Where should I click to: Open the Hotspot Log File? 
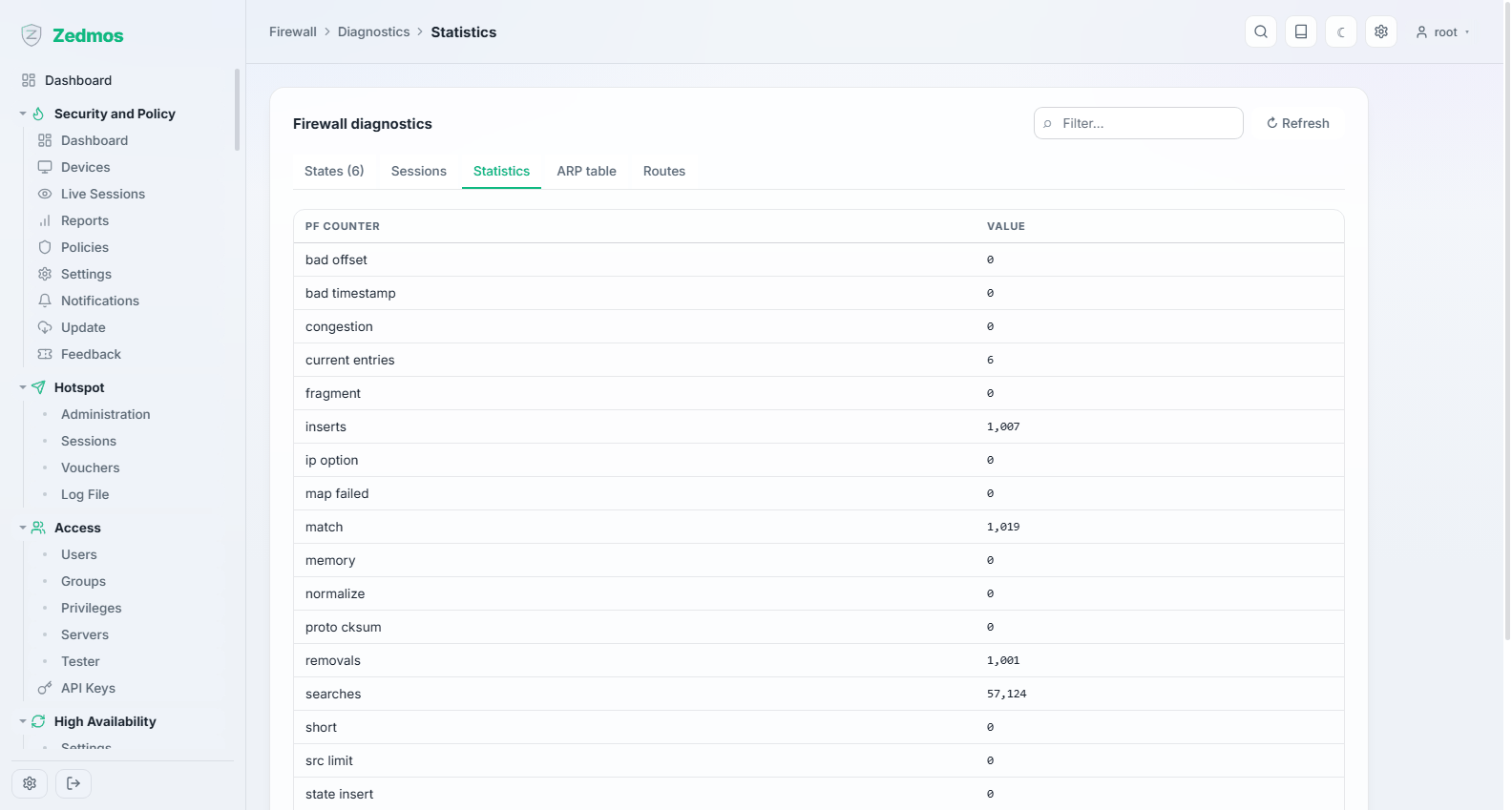(85, 494)
